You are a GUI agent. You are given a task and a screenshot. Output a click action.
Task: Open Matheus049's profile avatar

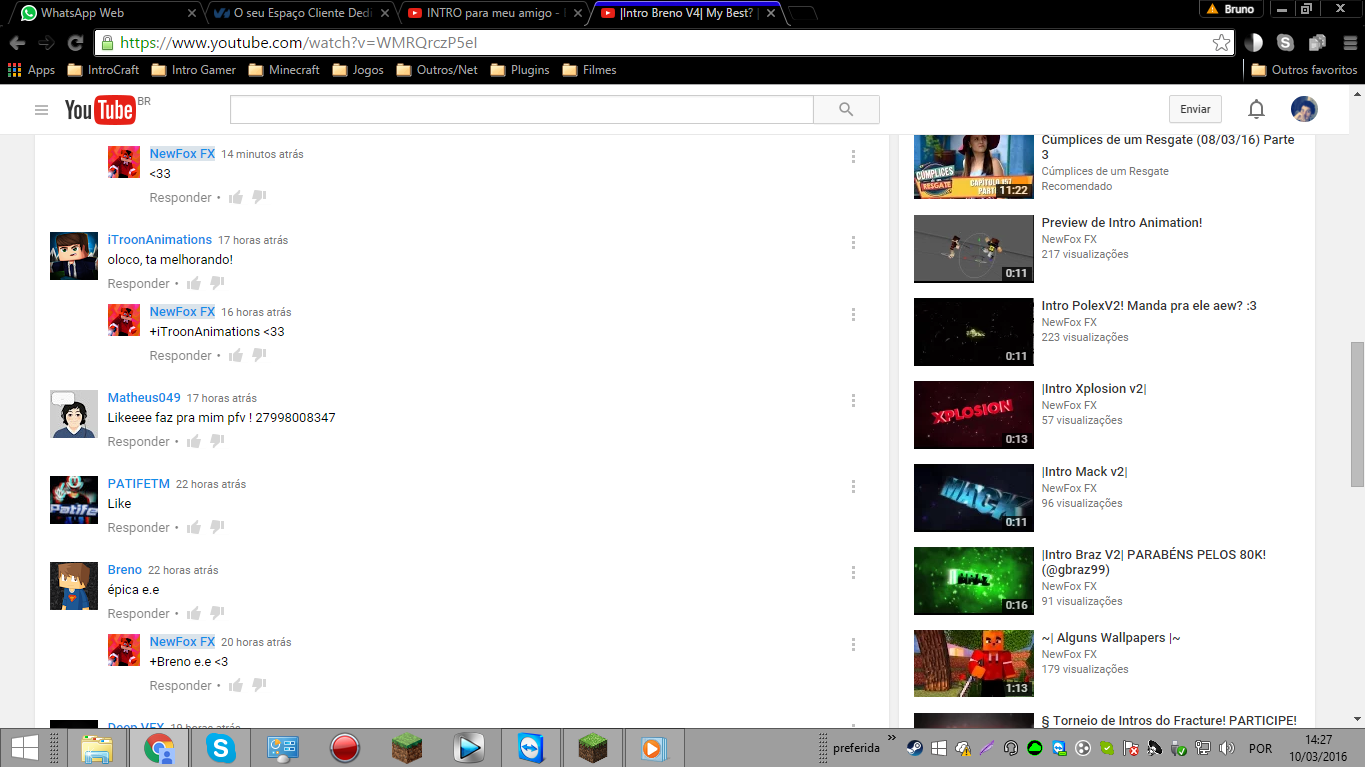tap(74, 414)
